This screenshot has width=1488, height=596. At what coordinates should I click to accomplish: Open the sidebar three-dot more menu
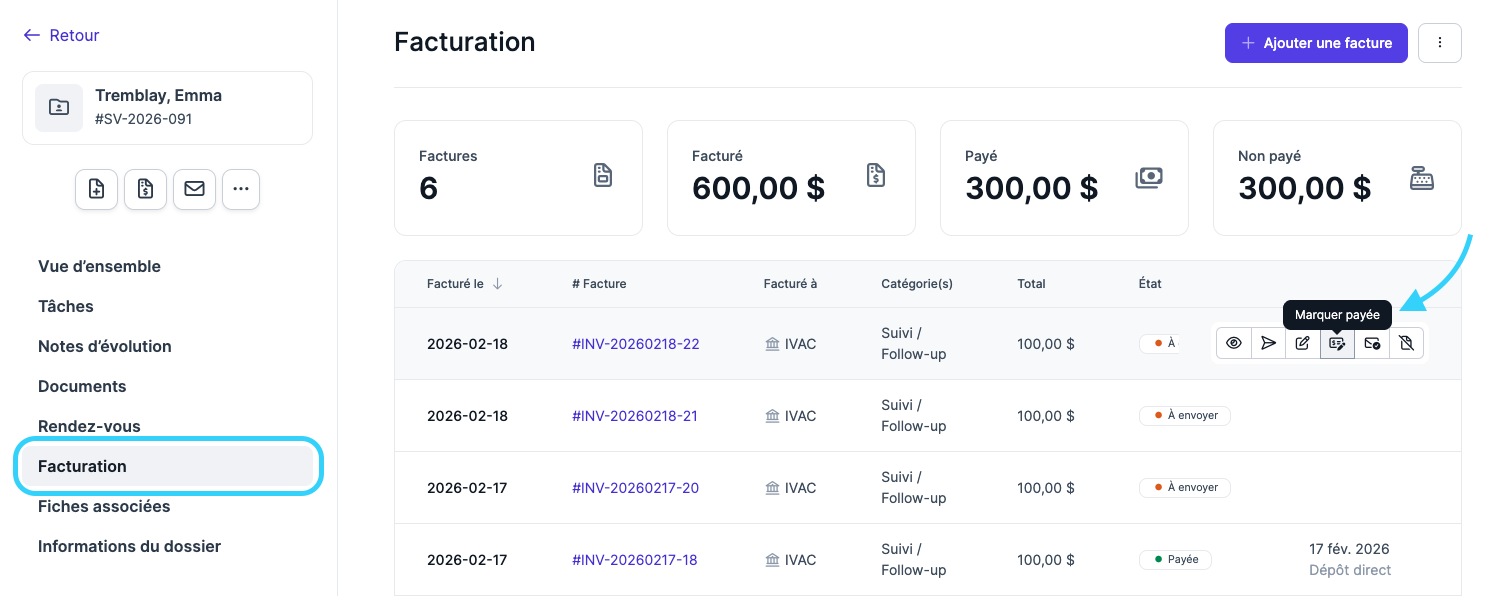pos(241,189)
